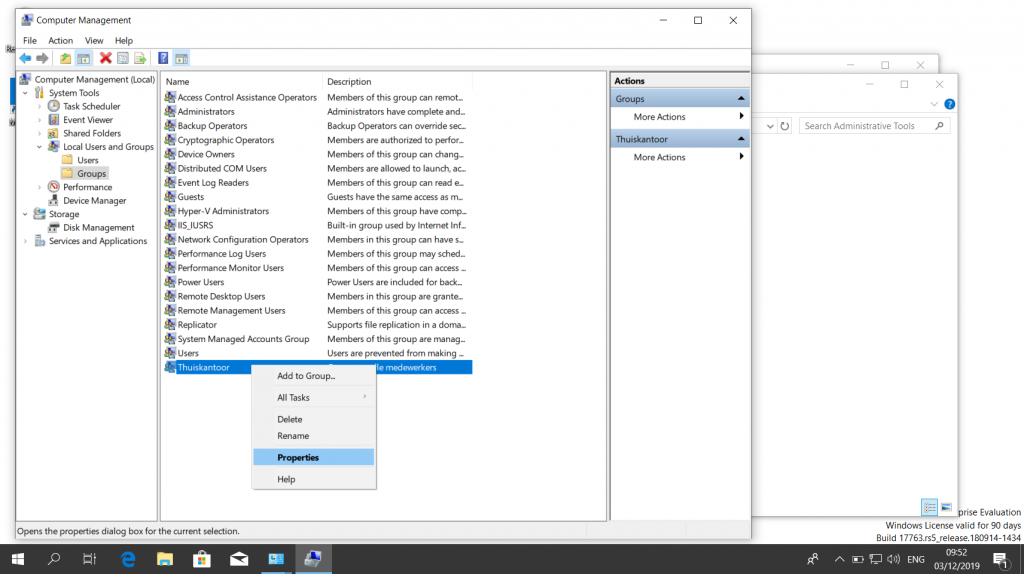Open the Action menu
Image resolution: width=1024 pixels, height=574 pixels.
[x=61, y=40]
